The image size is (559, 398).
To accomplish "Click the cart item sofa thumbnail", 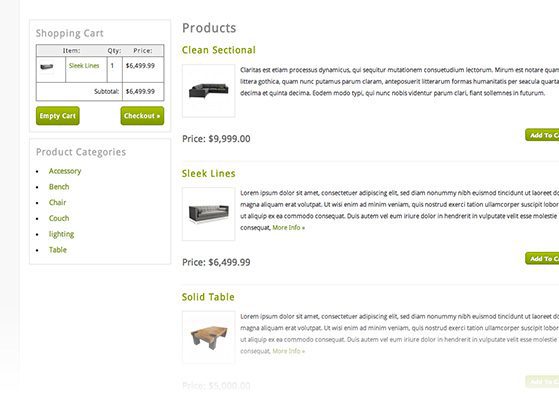I will pyautogui.click(x=47, y=67).
